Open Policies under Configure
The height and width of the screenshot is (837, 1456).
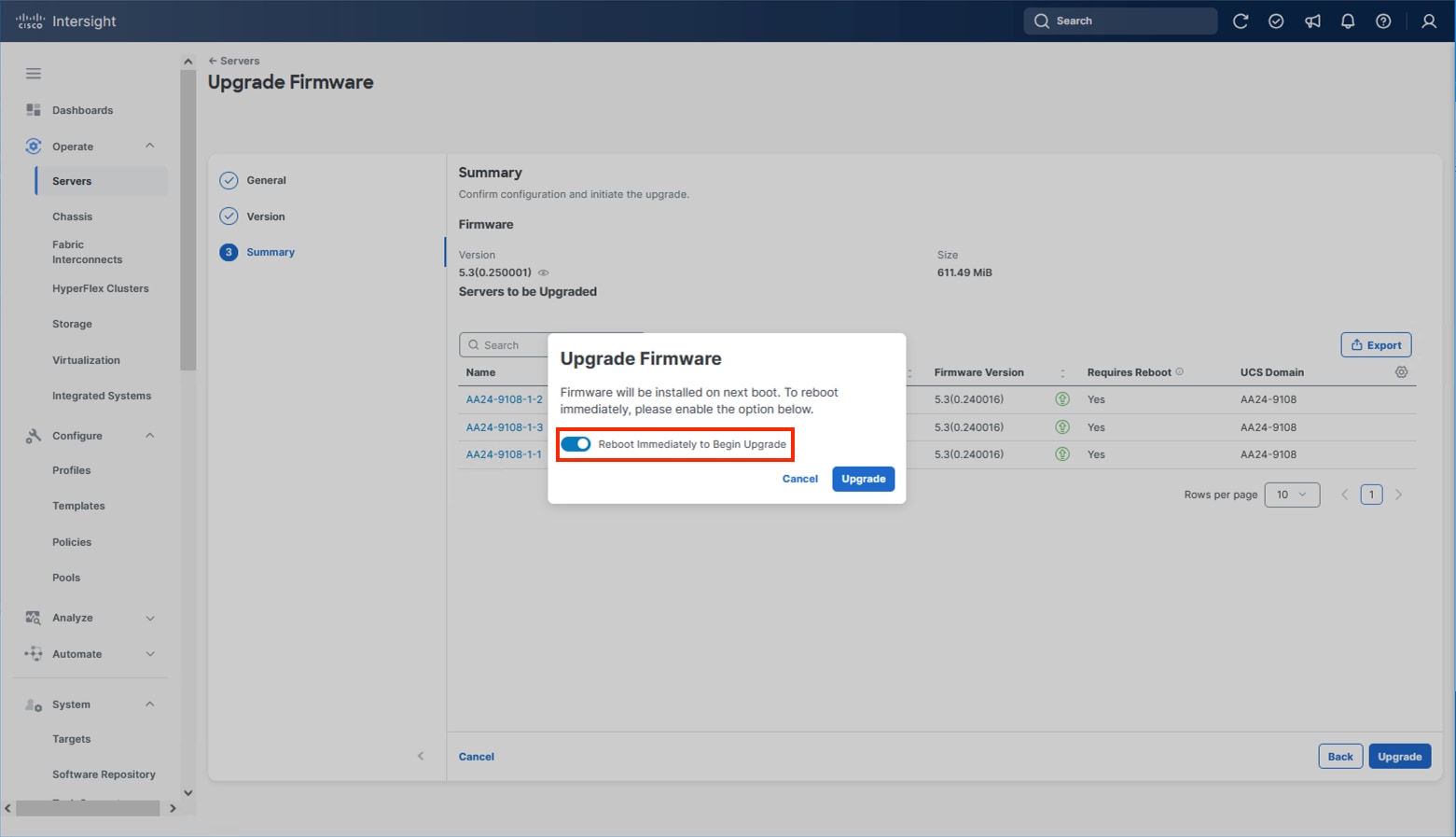point(72,542)
